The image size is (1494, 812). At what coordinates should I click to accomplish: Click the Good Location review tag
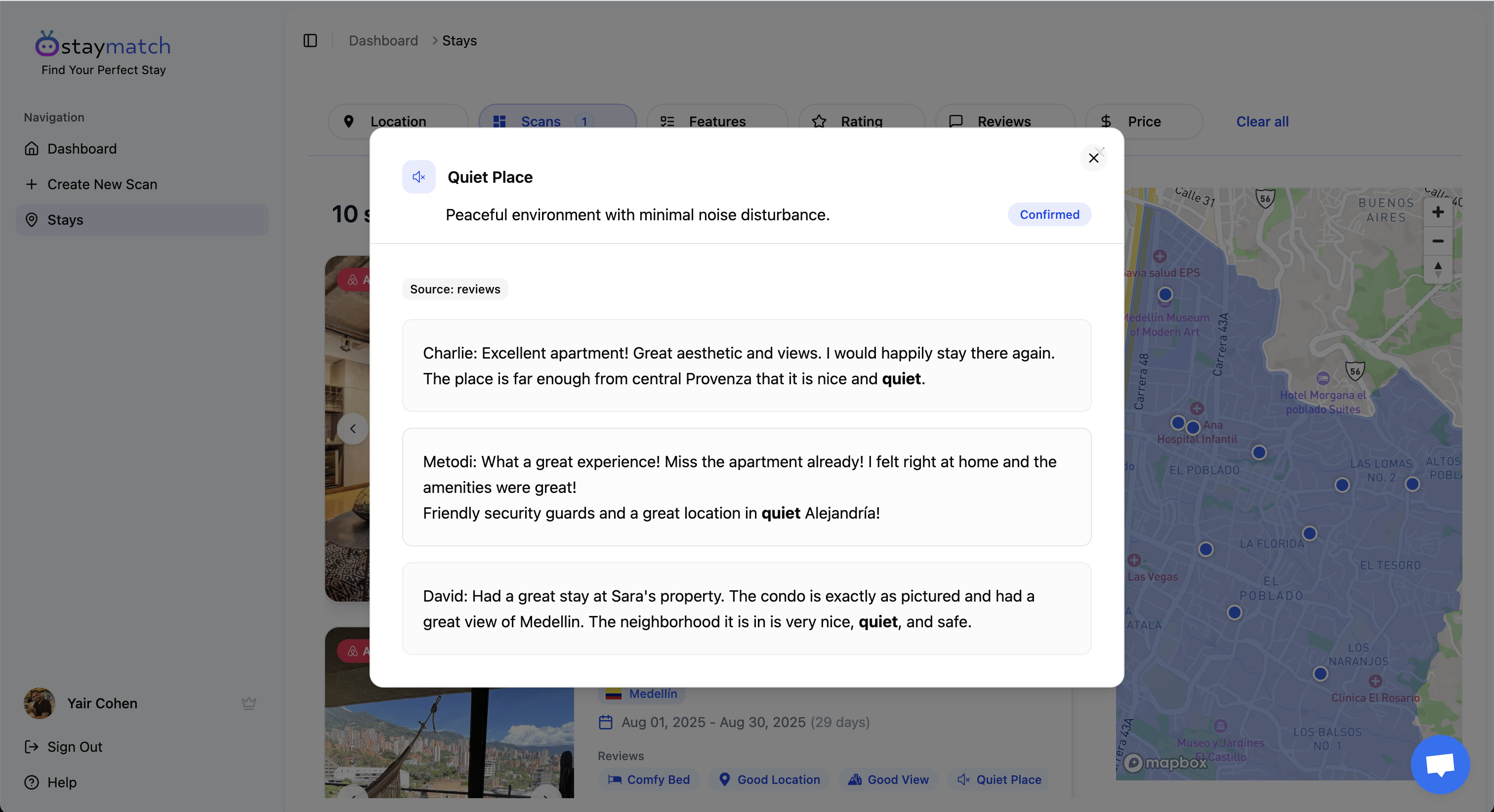(x=770, y=779)
